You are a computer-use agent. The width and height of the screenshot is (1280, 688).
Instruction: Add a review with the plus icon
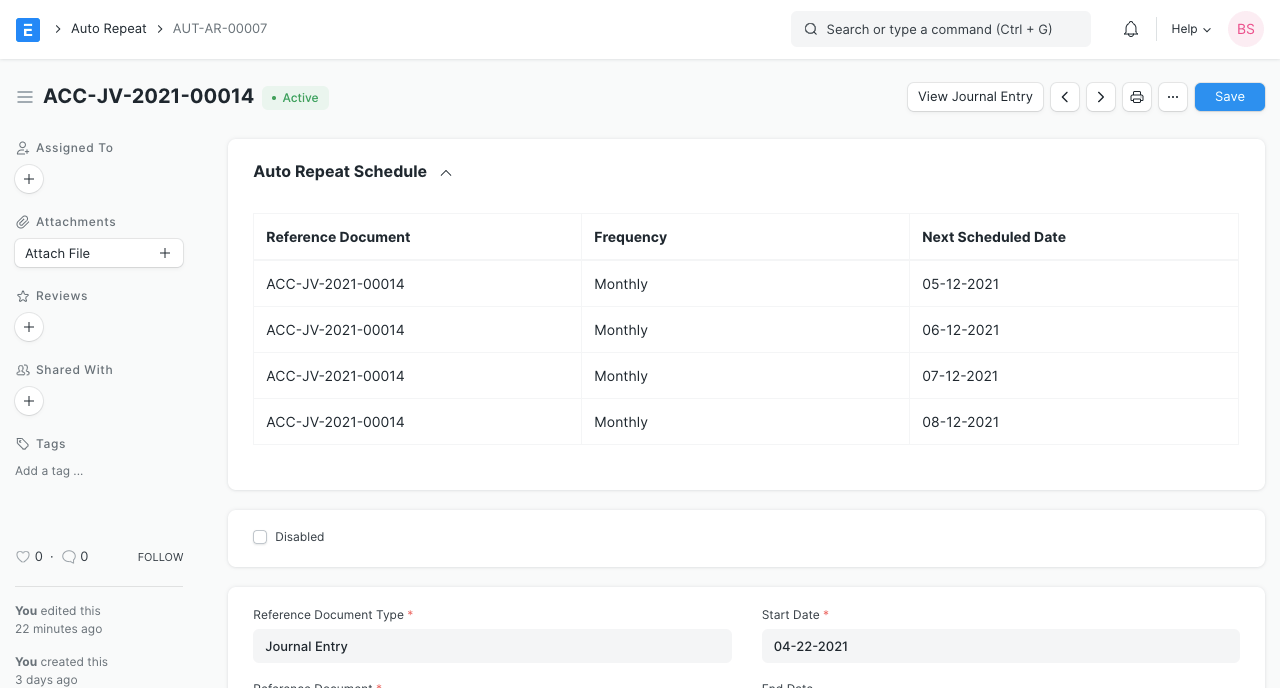pyautogui.click(x=29, y=327)
